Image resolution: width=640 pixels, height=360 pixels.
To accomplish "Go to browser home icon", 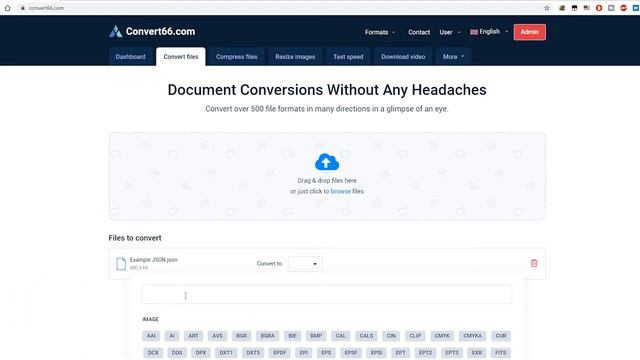I will 7,8.
